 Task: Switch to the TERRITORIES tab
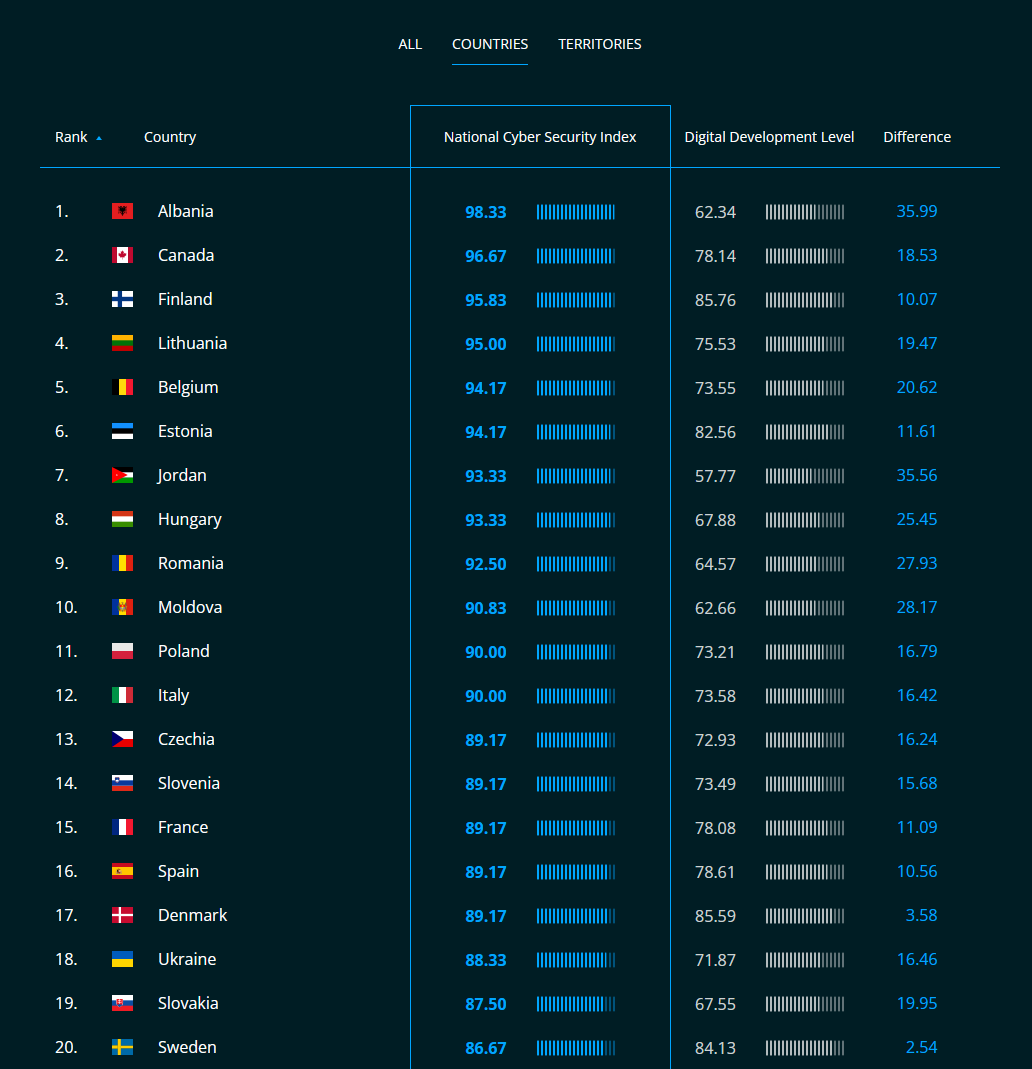click(599, 44)
